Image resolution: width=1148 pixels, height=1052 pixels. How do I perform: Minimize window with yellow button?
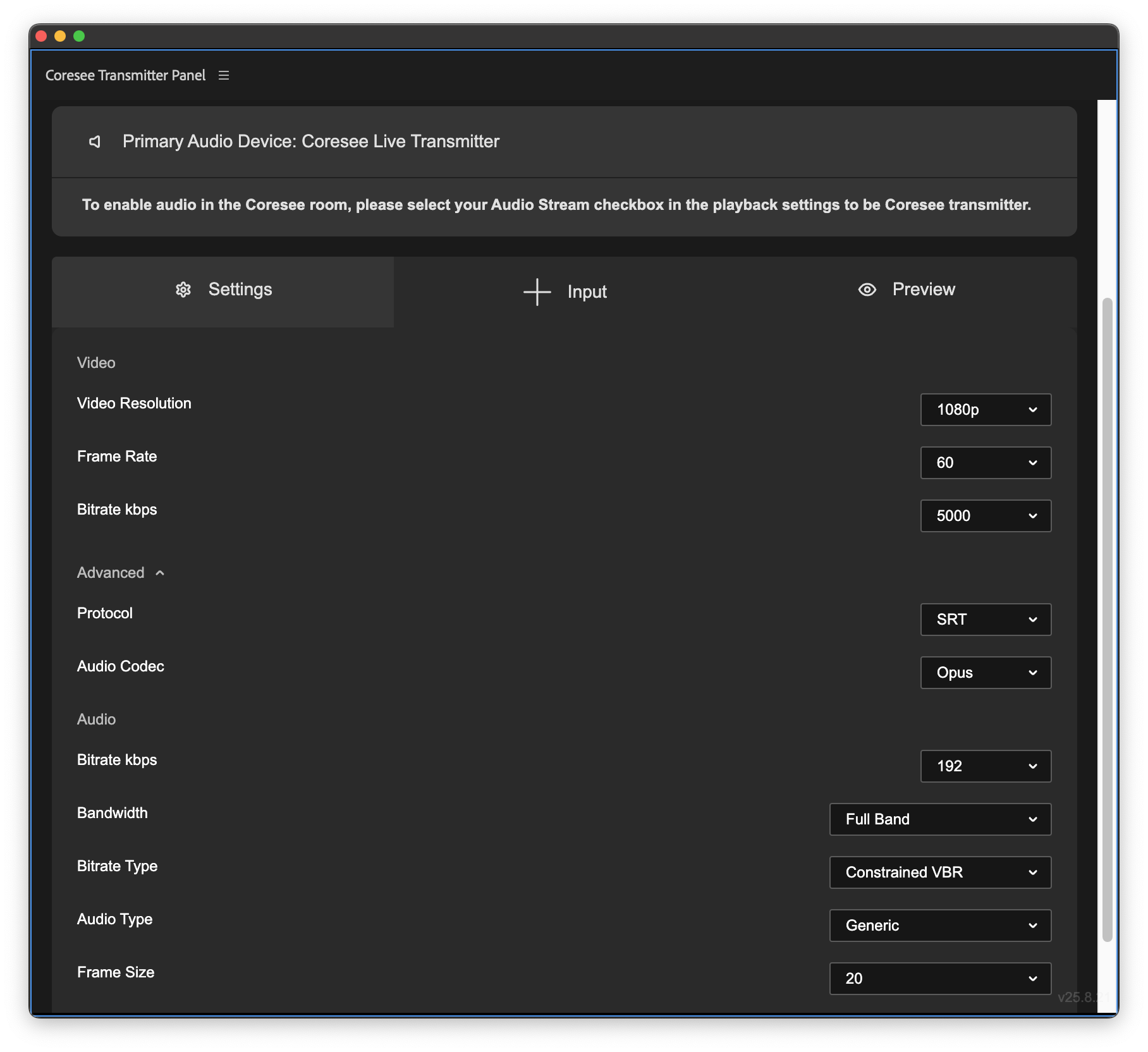point(60,36)
